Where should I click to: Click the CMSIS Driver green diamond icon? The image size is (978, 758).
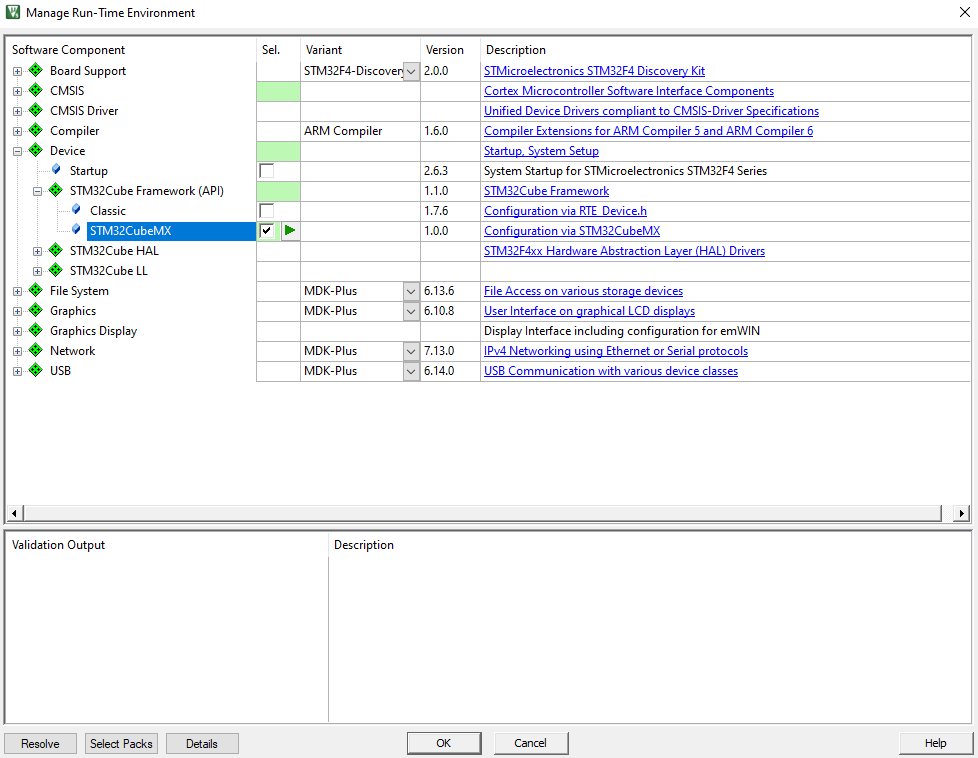(x=36, y=110)
